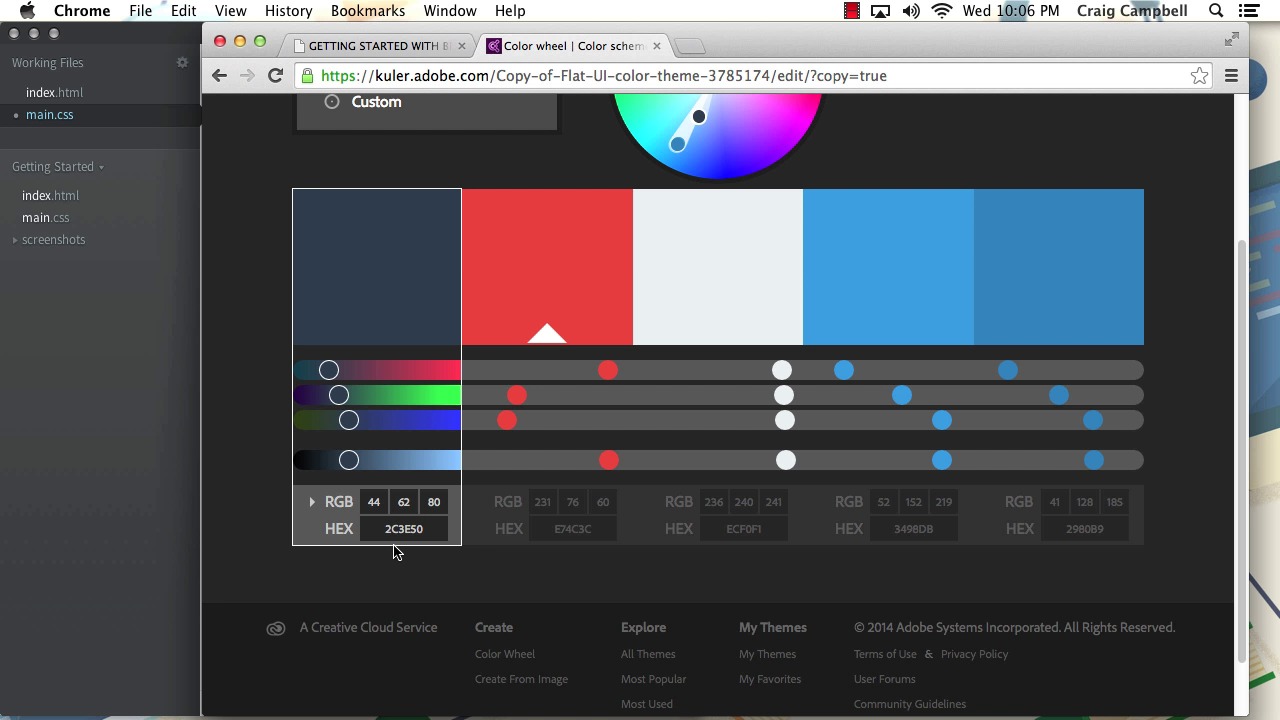
Task: Click the green slider handle of the first swatch
Action: click(x=339, y=396)
